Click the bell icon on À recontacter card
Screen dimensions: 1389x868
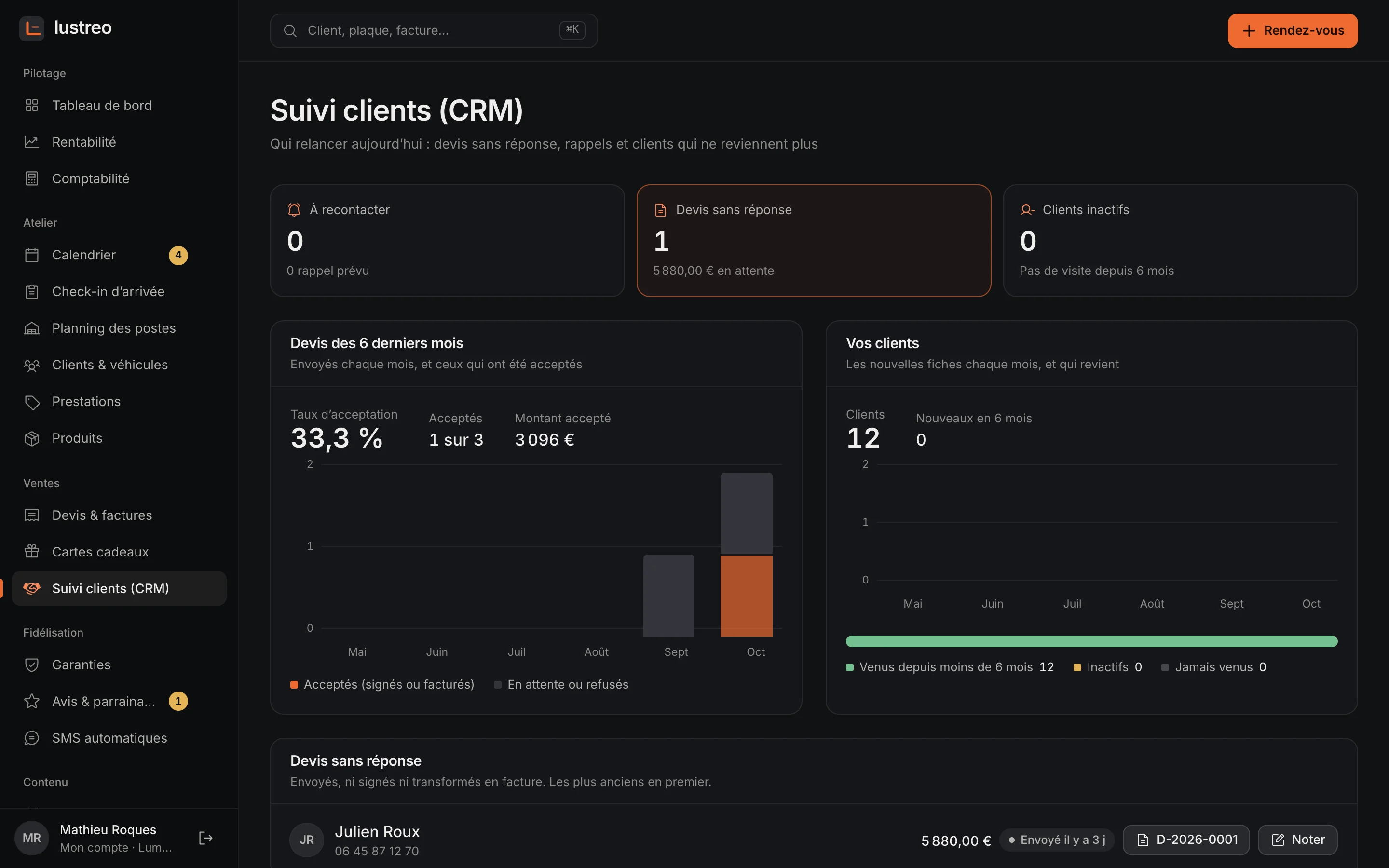coord(294,210)
